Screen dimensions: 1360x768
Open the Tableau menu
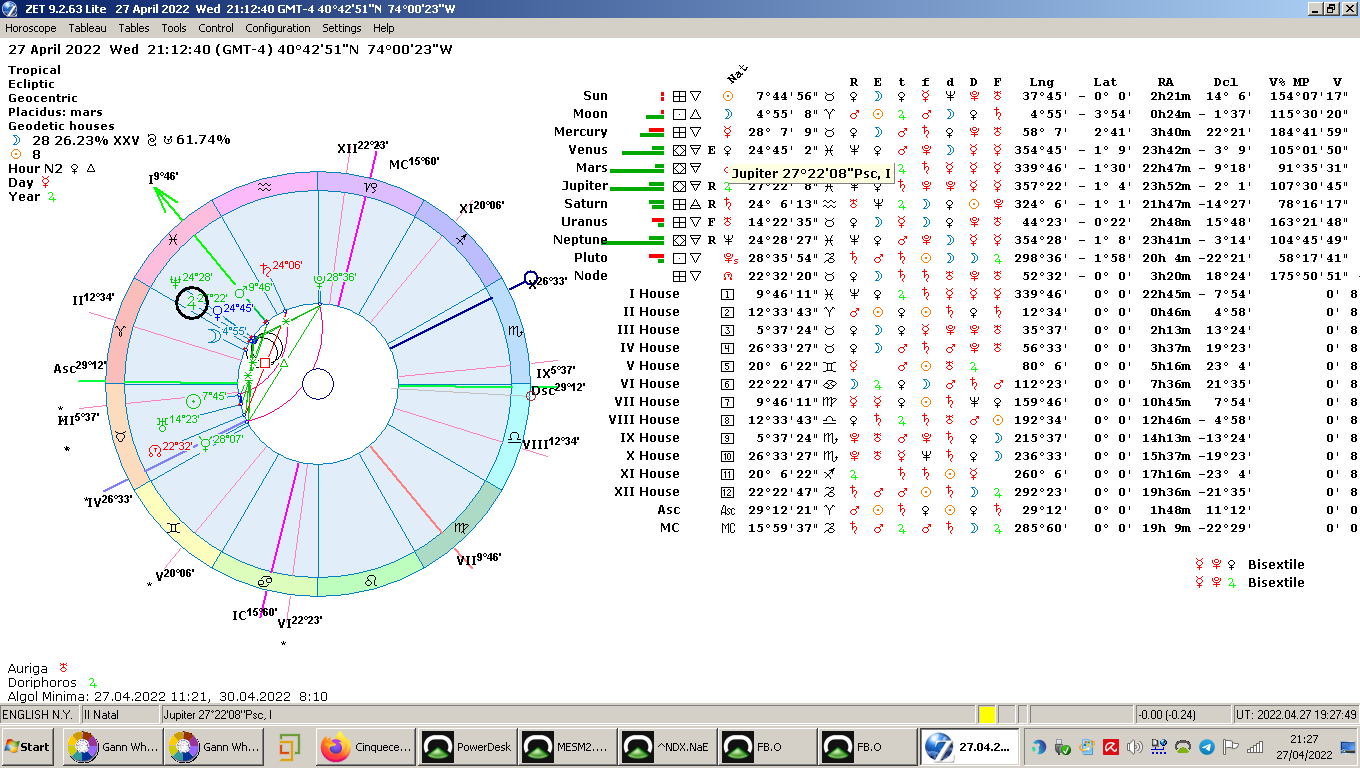[x=87, y=28]
